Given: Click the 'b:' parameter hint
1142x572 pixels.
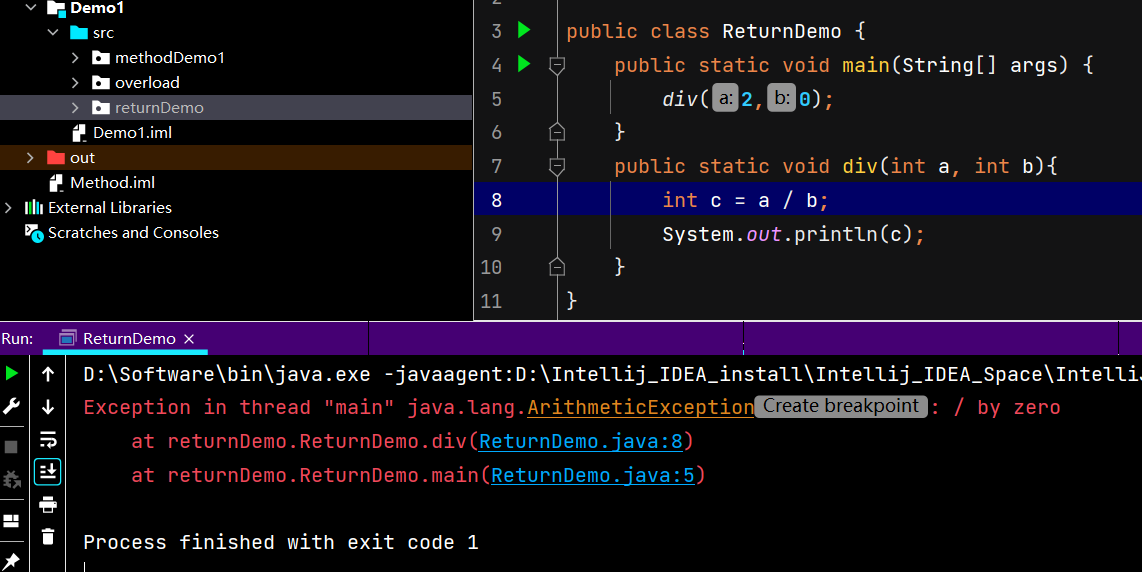Looking at the screenshot, I should tap(781, 98).
